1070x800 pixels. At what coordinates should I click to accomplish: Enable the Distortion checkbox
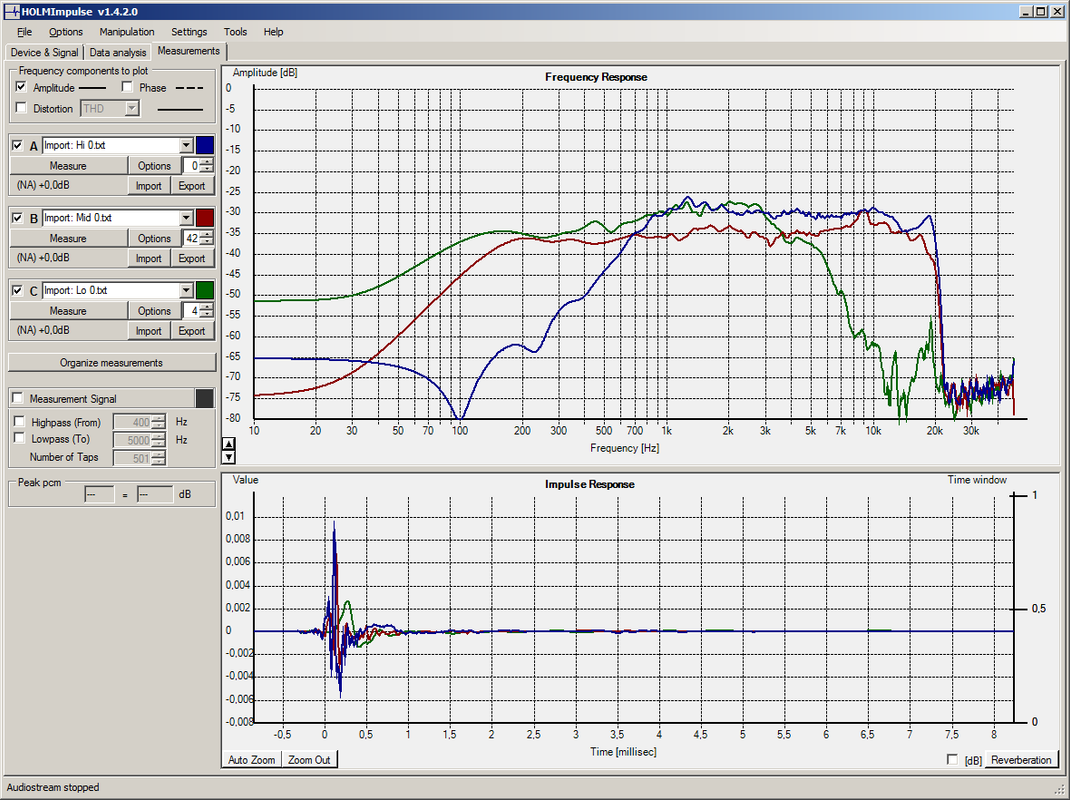[x=21, y=108]
